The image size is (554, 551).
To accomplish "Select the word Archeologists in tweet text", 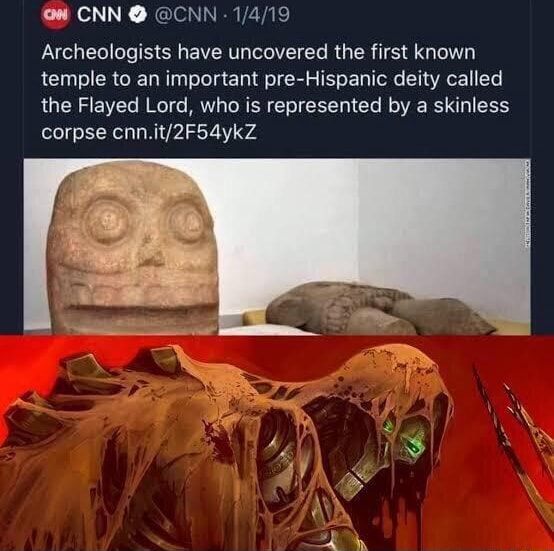I will 106,54.
